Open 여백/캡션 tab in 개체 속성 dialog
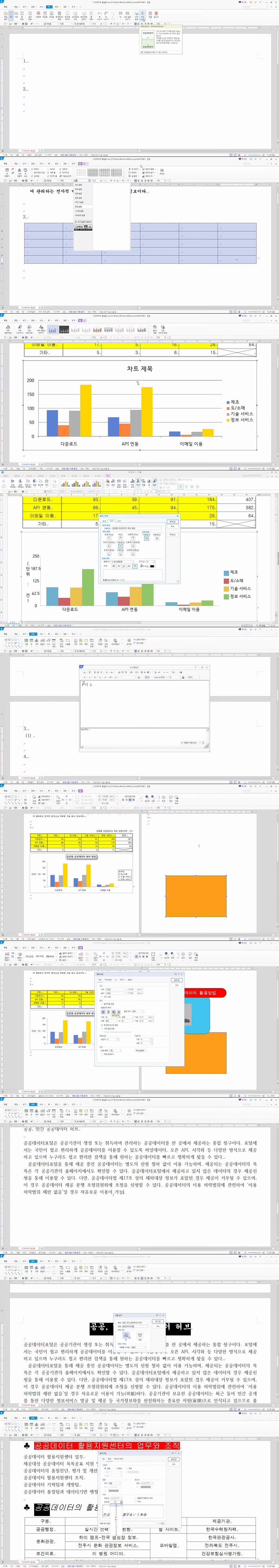Screen dimensions: 279x1568 (108, 980)
